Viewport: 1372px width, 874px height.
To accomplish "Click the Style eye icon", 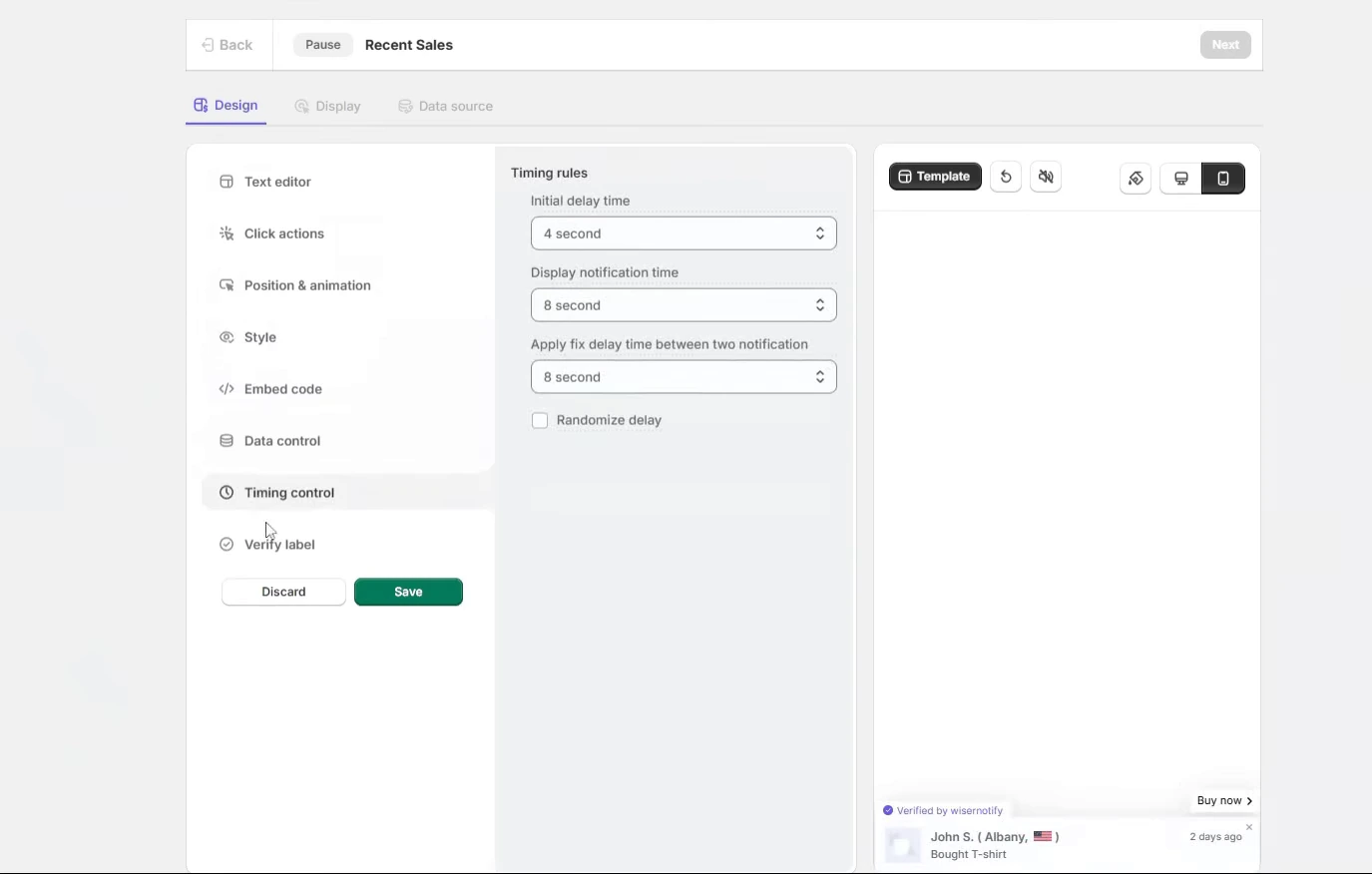I will (227, 337).
